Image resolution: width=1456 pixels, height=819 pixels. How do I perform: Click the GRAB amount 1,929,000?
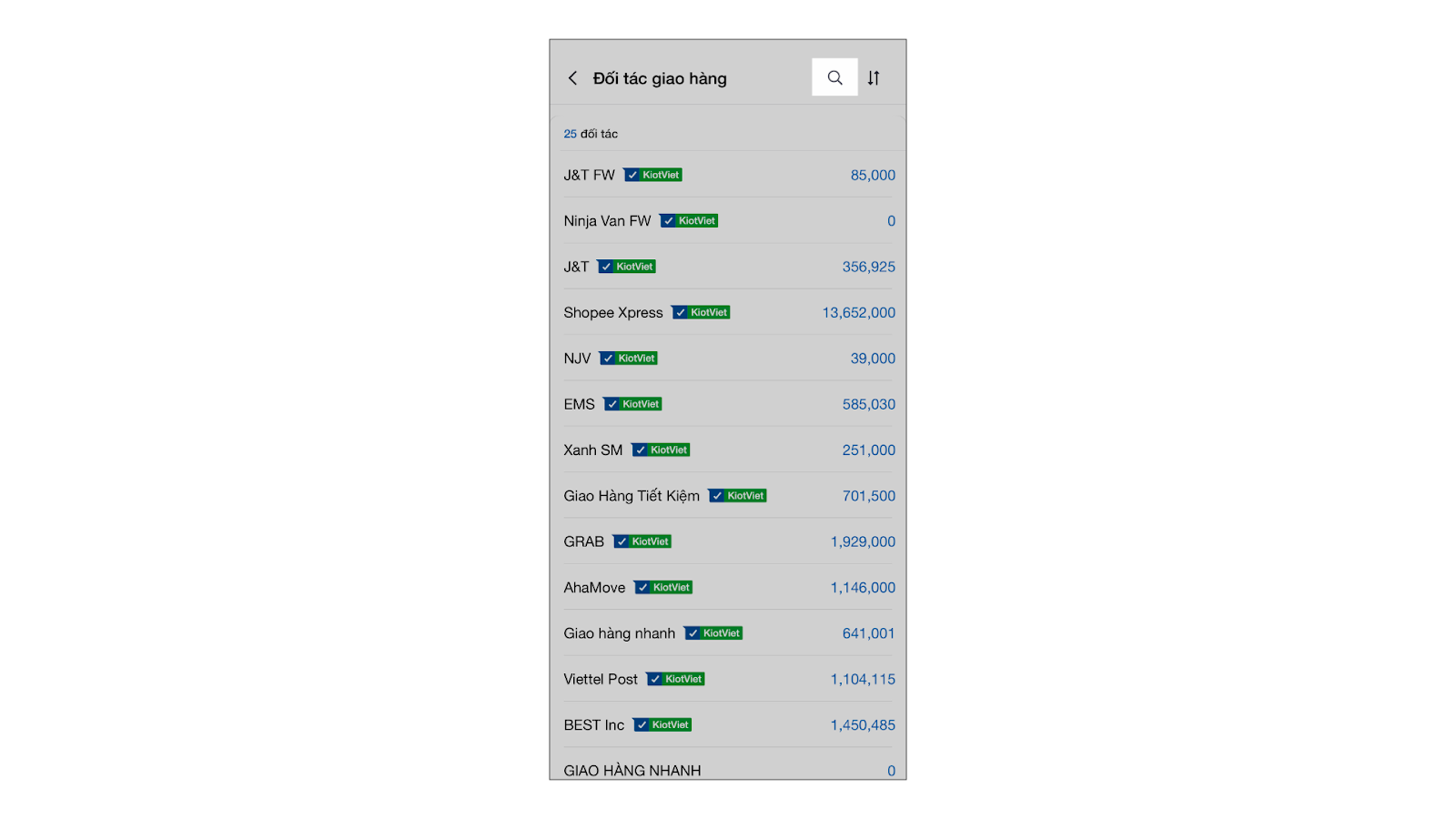coord(863,541)
